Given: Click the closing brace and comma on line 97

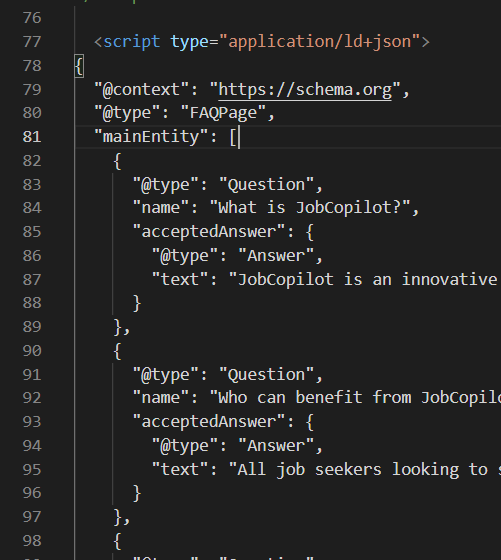Looking at the screenshot, I should (122, 517).
